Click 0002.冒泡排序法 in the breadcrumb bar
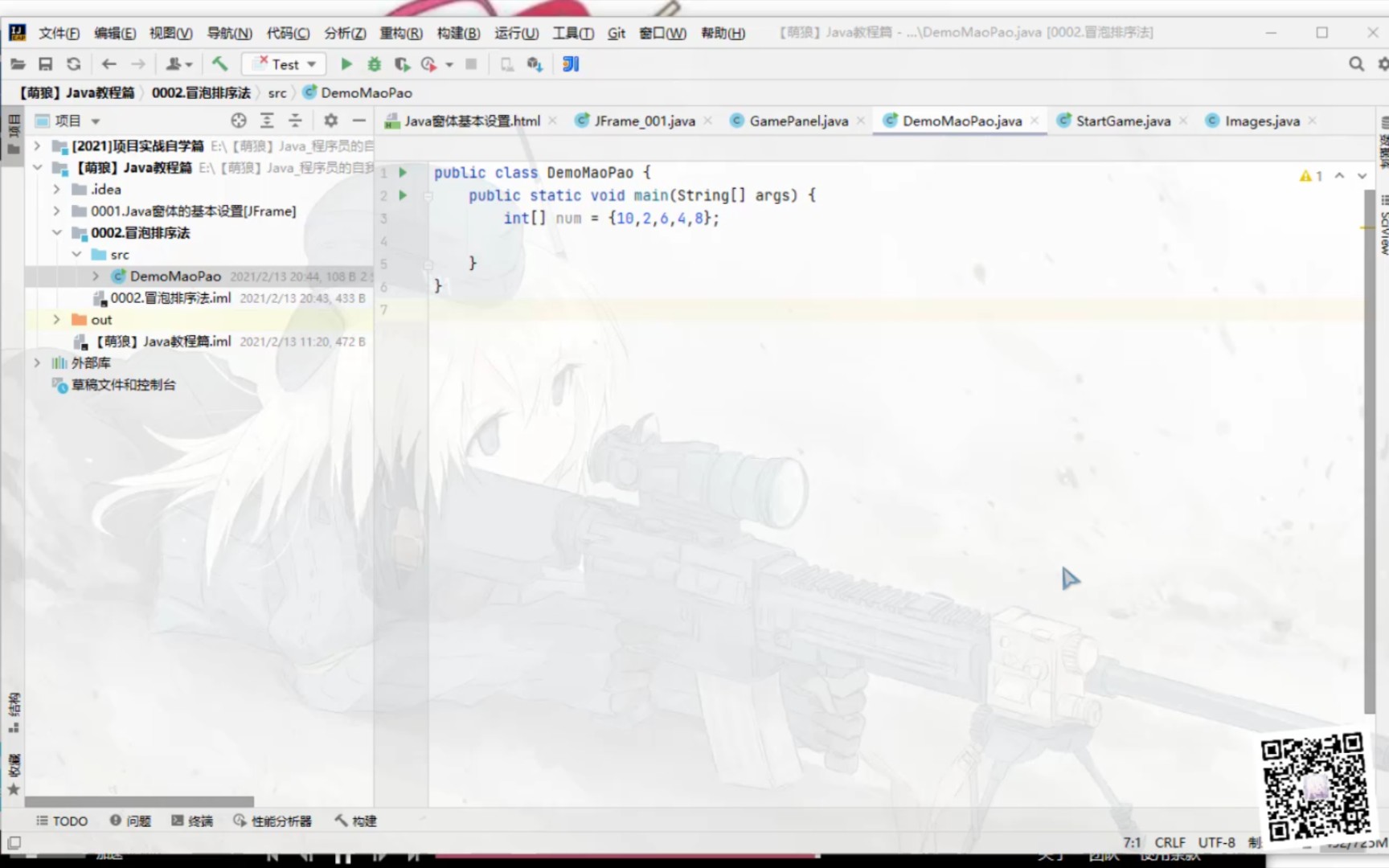This screenshot has width=1389, height=868. (x=201, y=92)
